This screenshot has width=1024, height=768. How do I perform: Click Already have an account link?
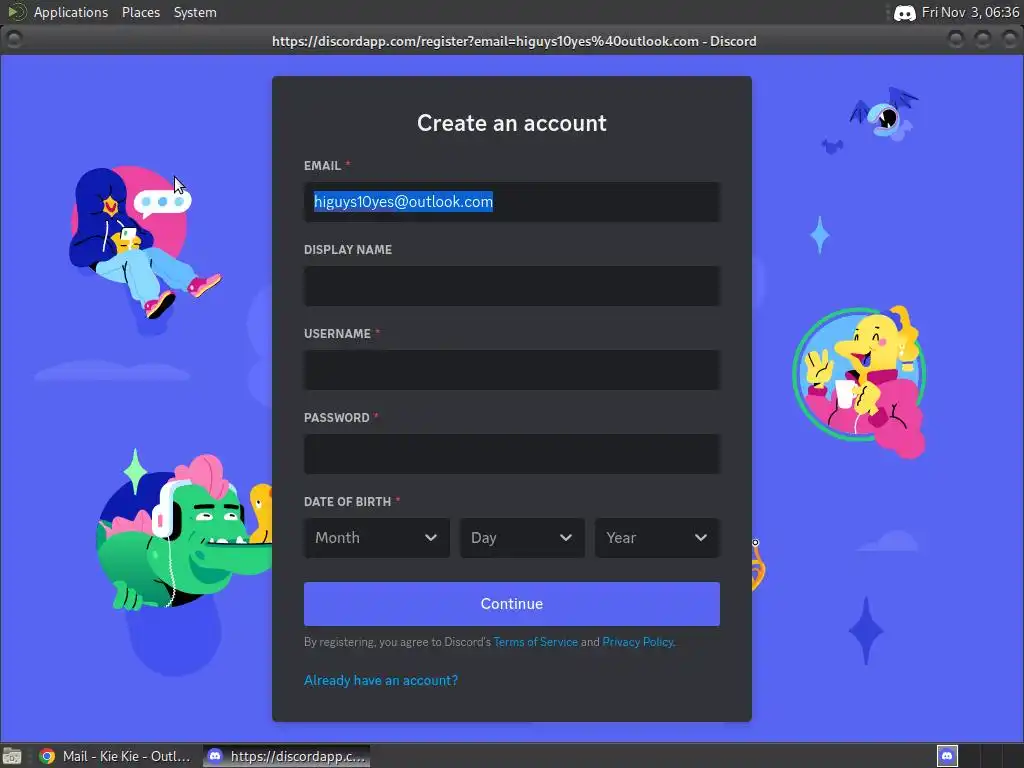click(x=381, y=680)
